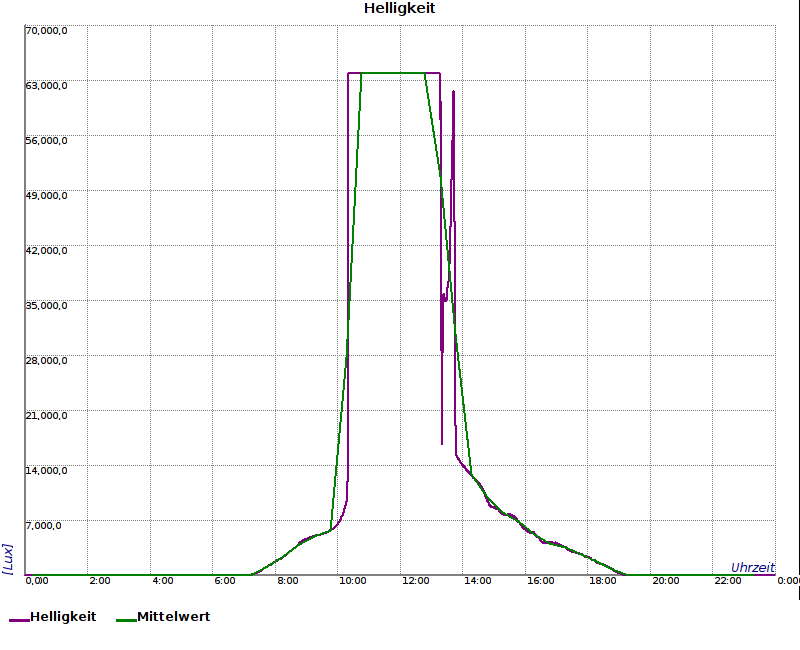Image resolution: width=800 pixels, height=650 pixels.
Task: Click the 35,000,0 y-axis value
Action: [46, 306]
